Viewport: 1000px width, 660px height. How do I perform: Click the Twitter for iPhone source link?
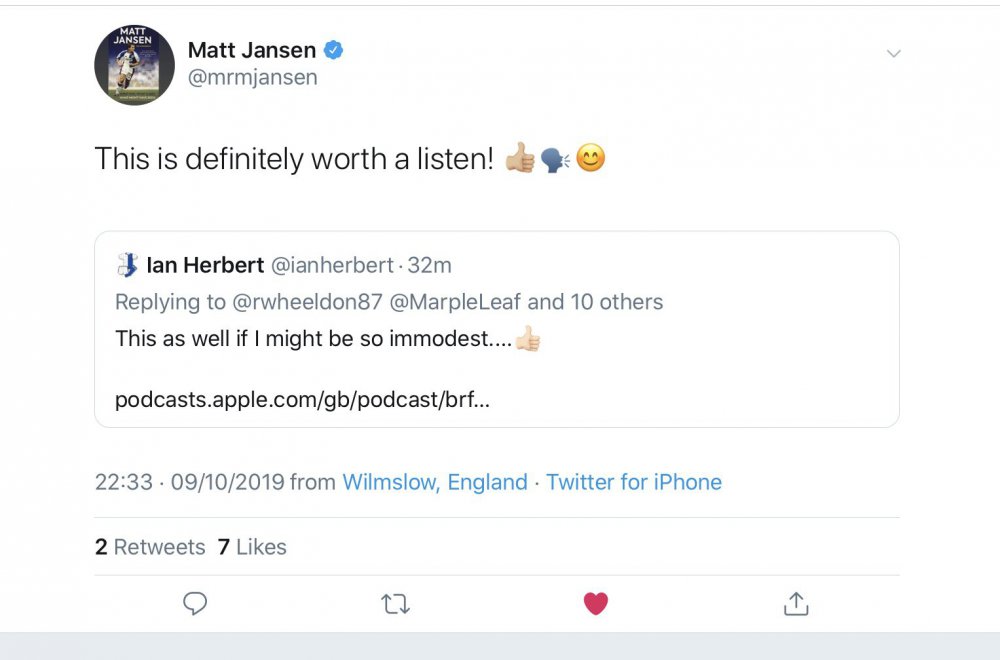pos(633,482)
